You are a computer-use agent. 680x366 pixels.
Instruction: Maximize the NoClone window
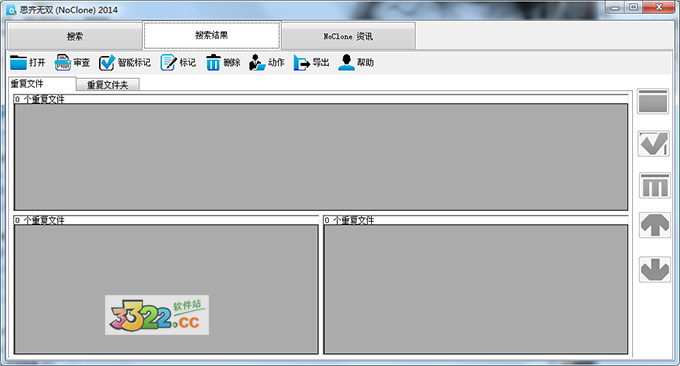click(x=633, y=7)
